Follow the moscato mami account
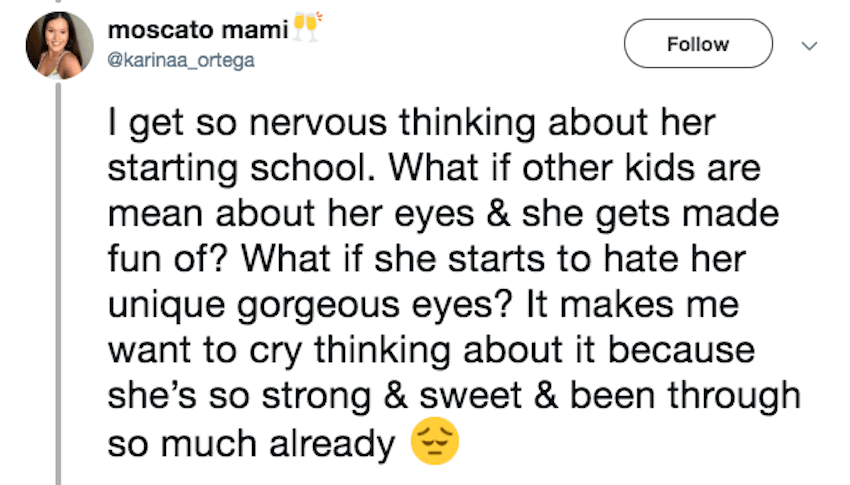 [x=698, y=43]
